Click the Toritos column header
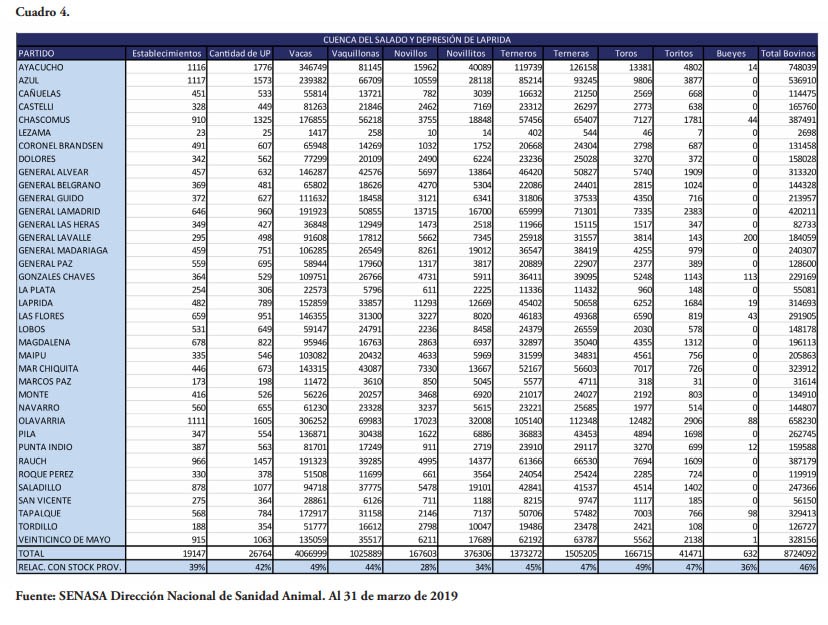The image size is (828, 625). 679,52
